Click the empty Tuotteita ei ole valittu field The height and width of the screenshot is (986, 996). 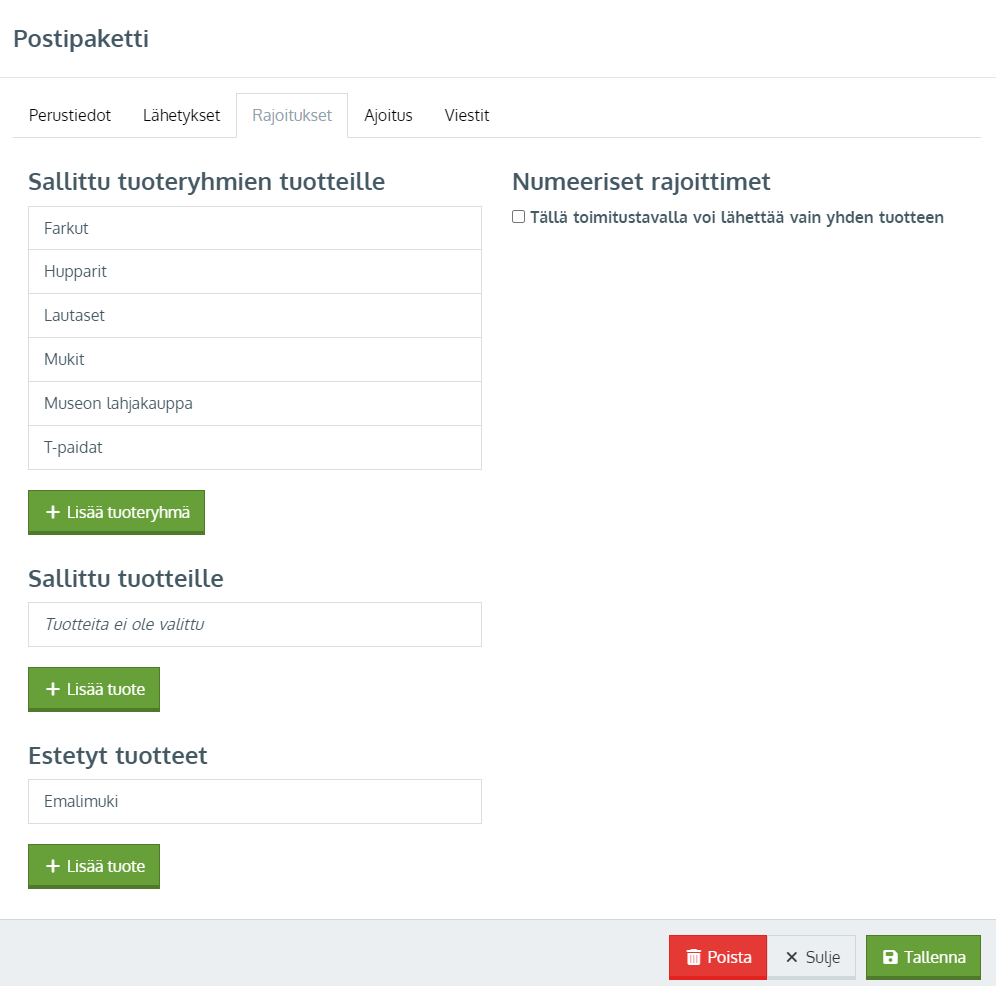[x=255, y=625]
